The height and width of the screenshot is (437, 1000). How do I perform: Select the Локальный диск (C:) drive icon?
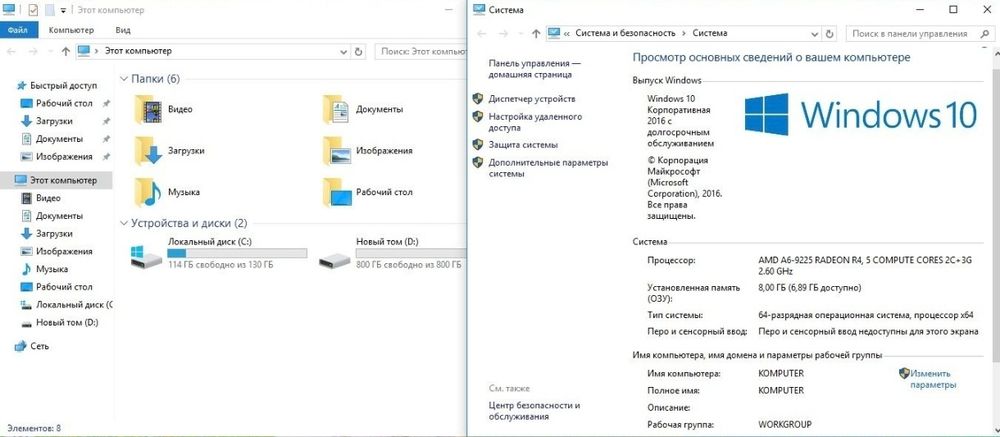pos(146,256)
